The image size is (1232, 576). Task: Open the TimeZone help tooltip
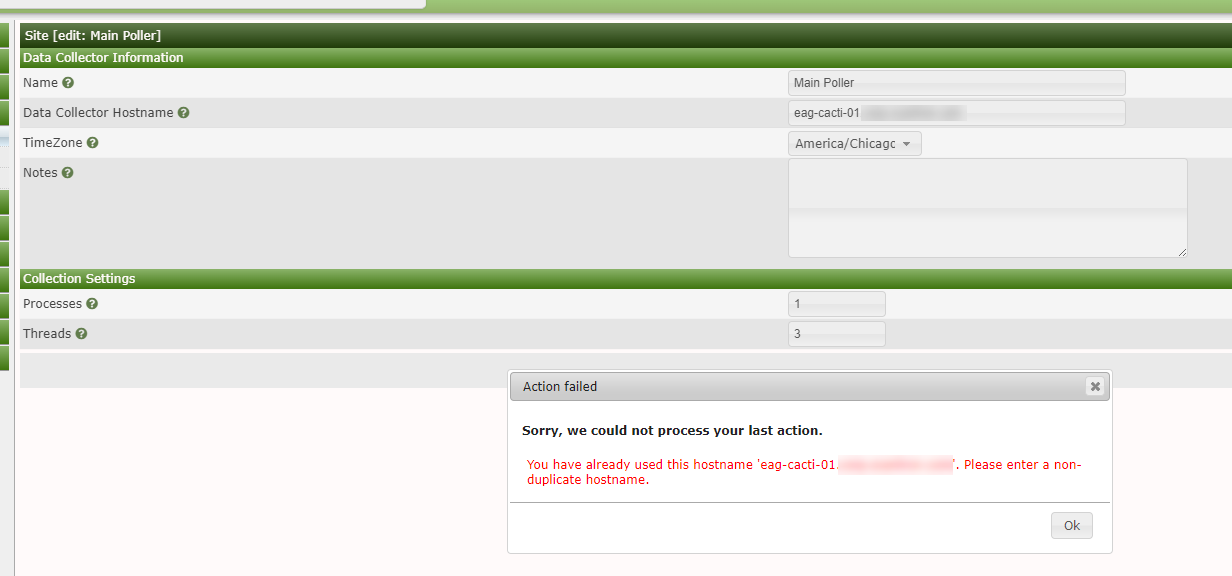[92, 142]
